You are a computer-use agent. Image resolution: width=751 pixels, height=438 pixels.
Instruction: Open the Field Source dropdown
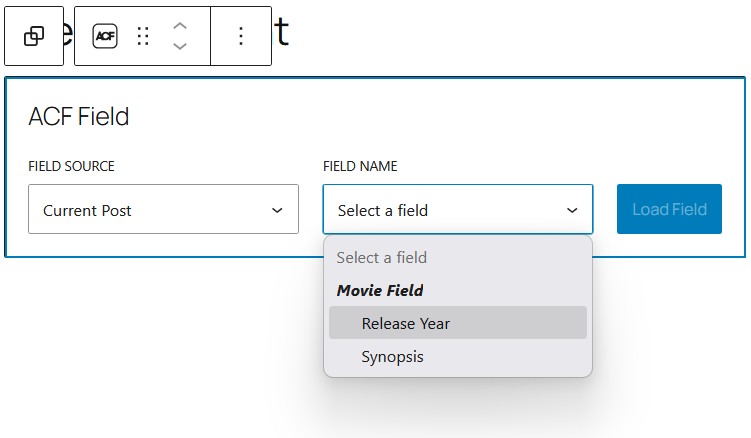tap(163, 210)
